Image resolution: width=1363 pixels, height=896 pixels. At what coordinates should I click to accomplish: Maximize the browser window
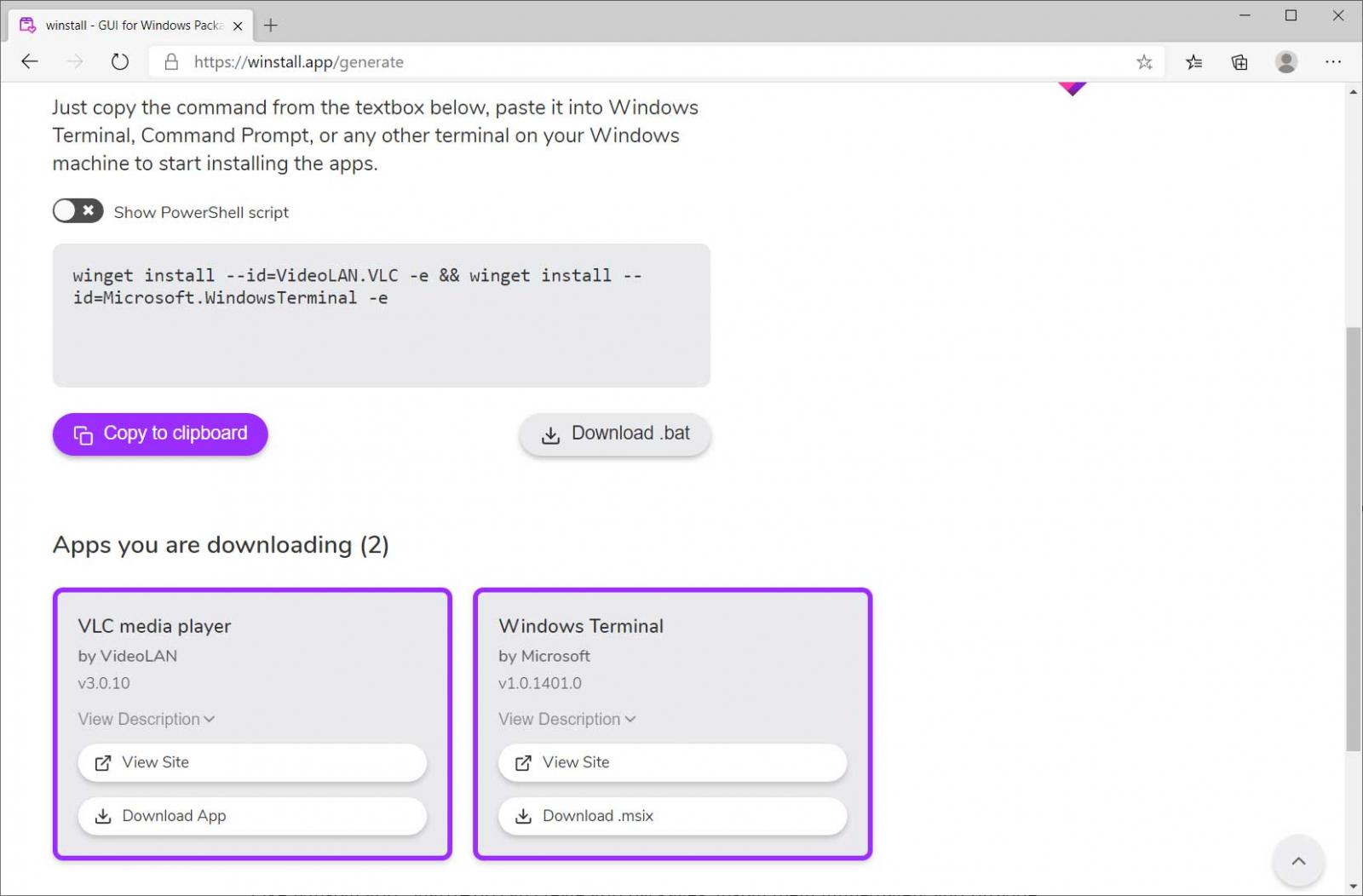coord(1291,15)
